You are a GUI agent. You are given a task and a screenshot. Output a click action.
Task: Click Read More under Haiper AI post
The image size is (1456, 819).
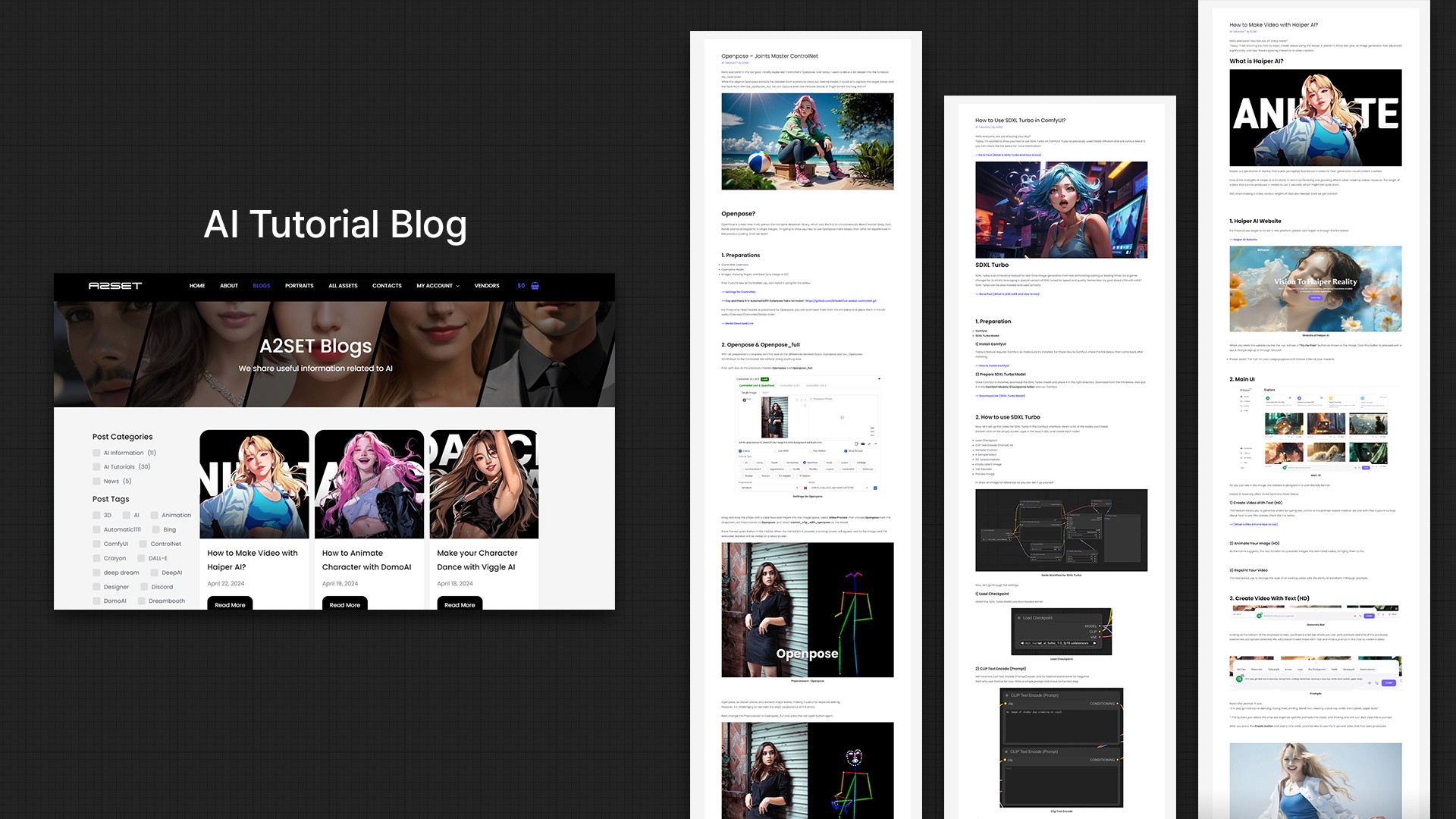tap(230, 604)
